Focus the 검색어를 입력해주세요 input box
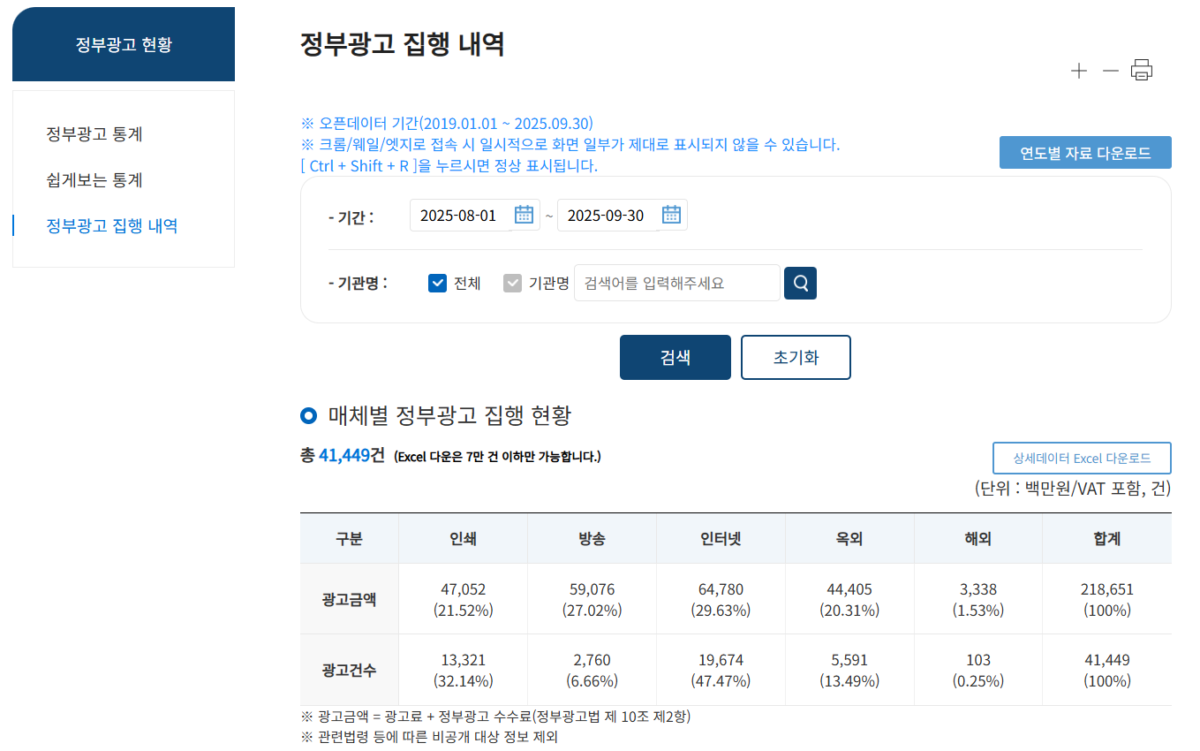This screenshot has width=1200, height=751. tap(676, 283)
